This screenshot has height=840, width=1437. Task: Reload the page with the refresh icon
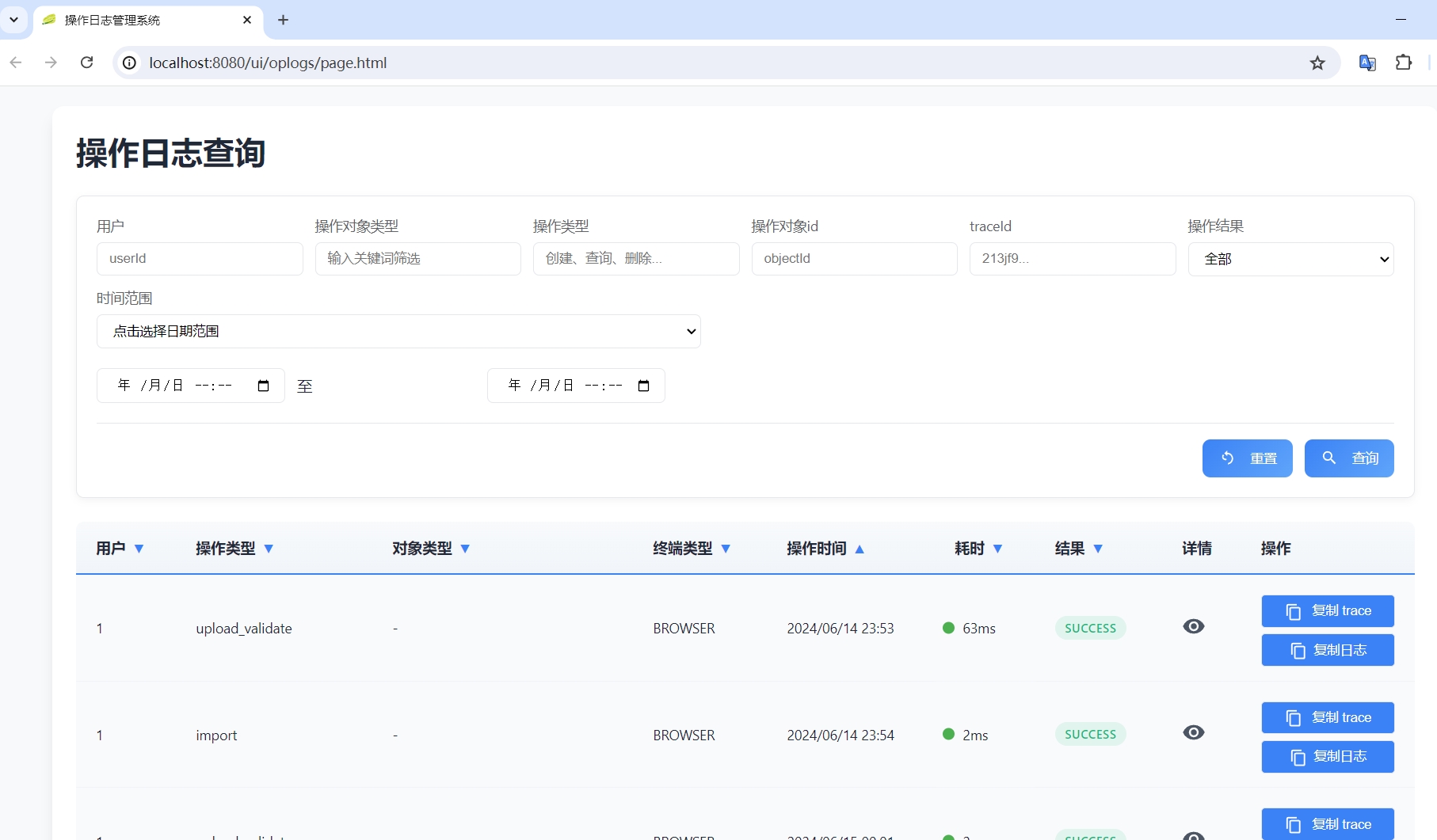(x=87, y=63)
